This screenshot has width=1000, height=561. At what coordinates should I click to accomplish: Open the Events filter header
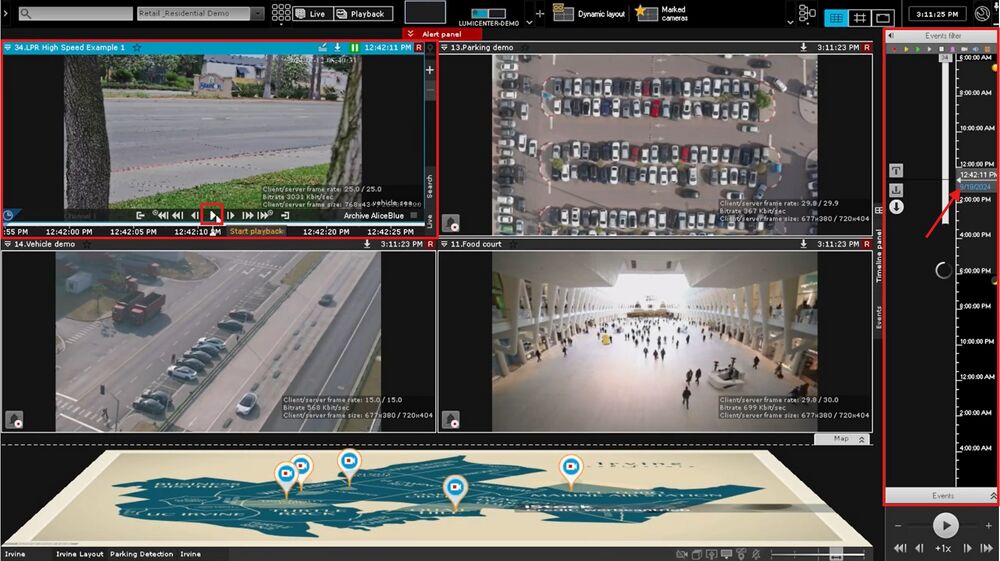pos(942,35)
